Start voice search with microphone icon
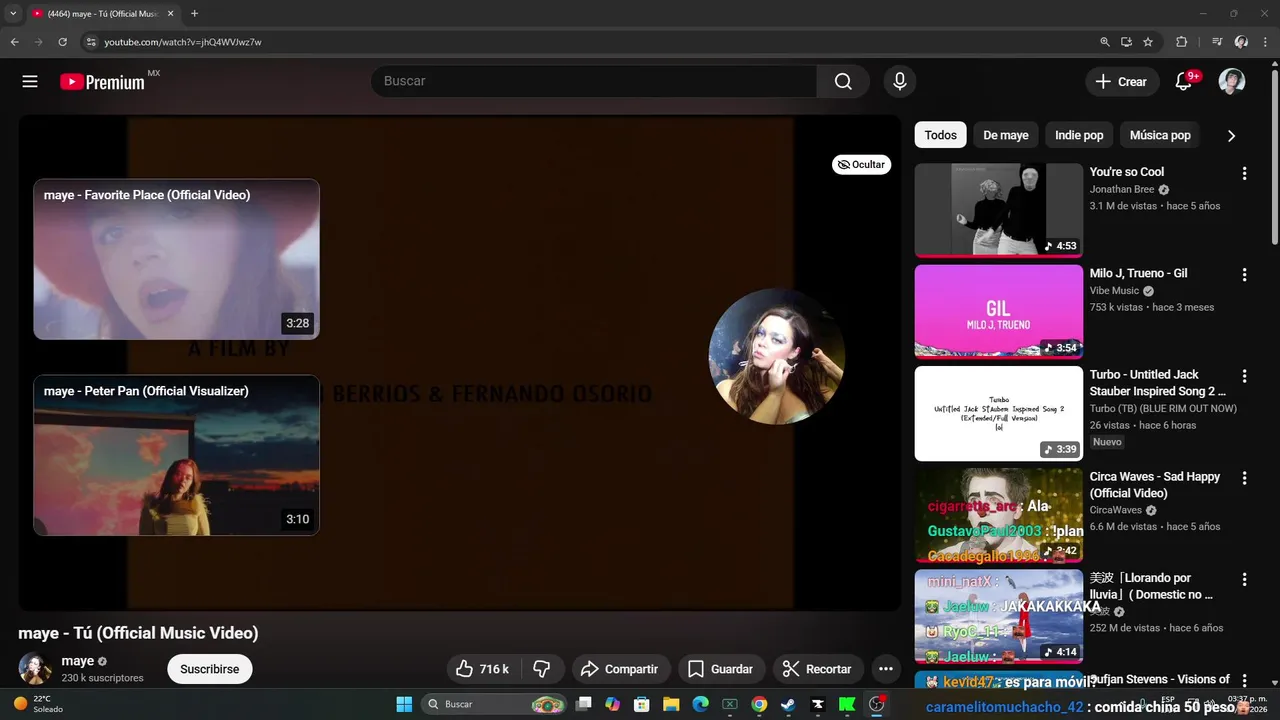This screenshot has height=720, width=1280. pos(900,82)
